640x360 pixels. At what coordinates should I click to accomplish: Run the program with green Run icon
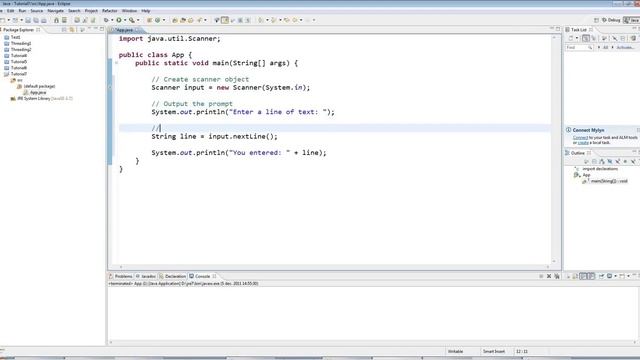pos(119,20)
